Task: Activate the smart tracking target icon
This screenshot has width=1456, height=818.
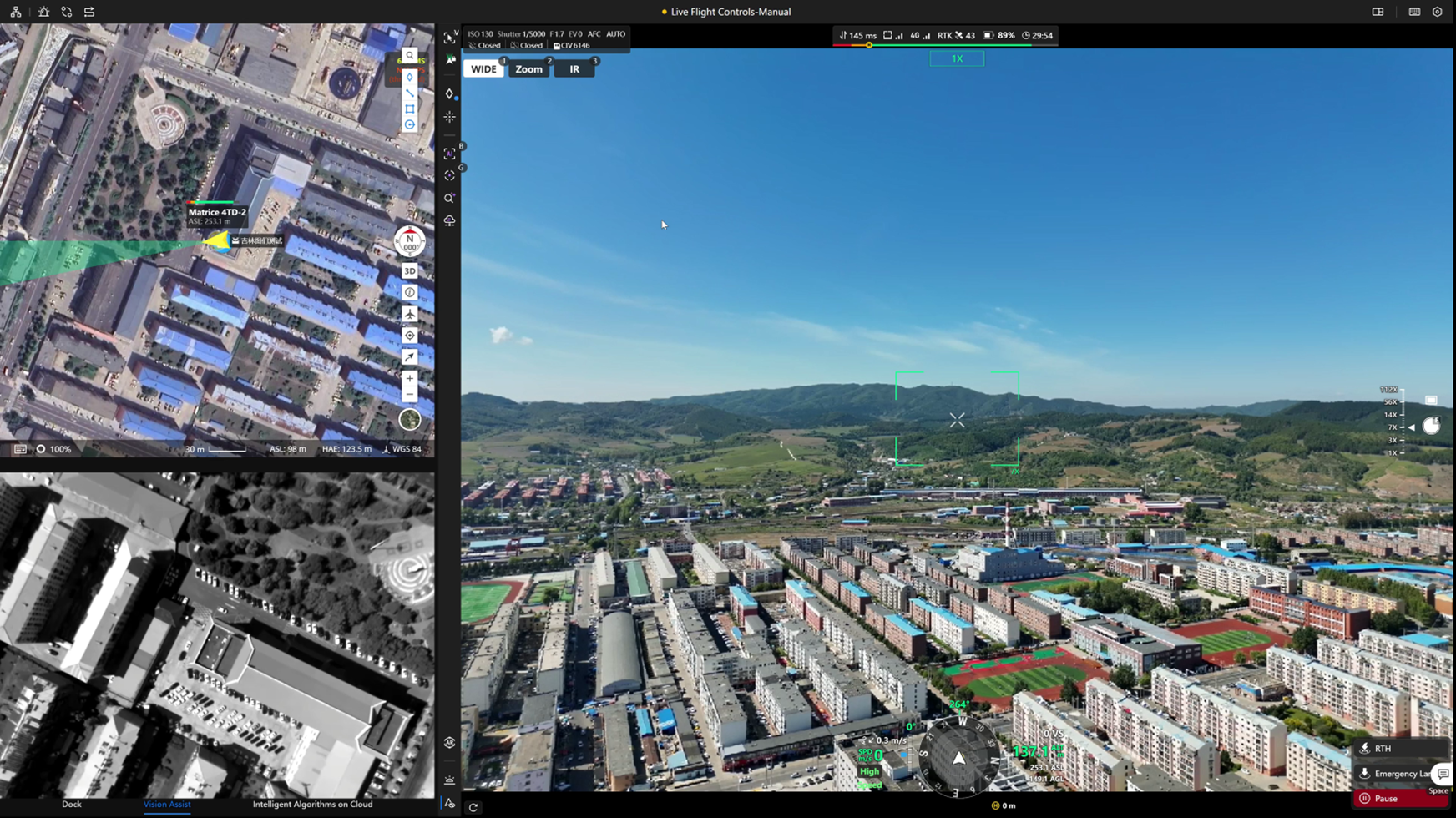Action: pos(449,176)
